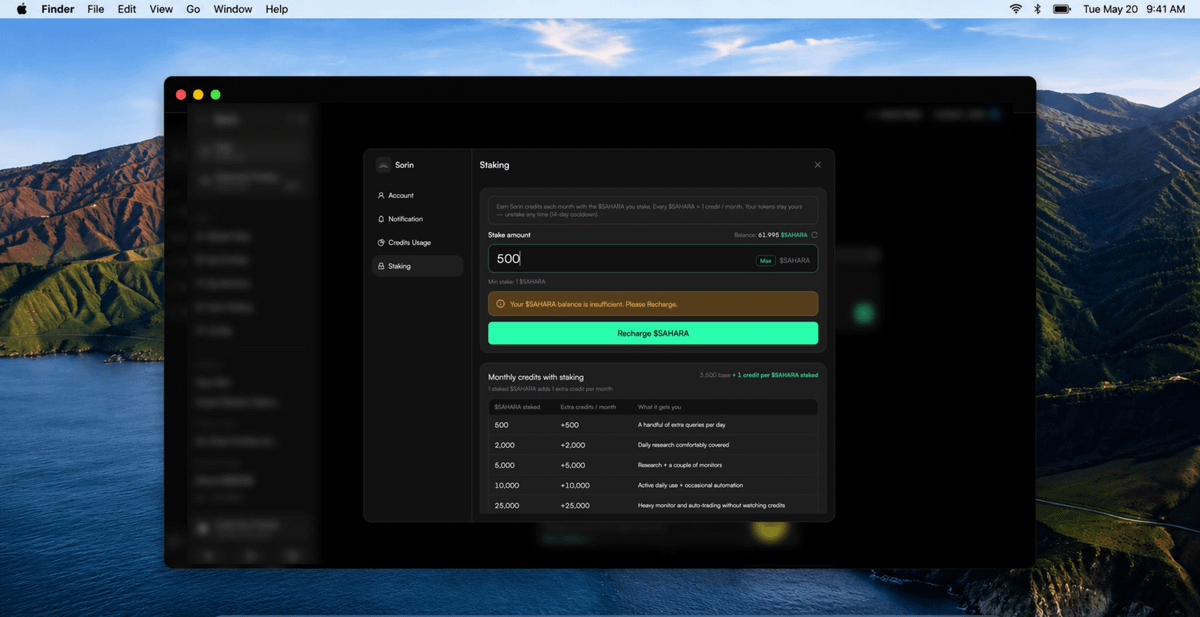Click the 61.995 balance value
1200x617 pixels.
point(767,235)
